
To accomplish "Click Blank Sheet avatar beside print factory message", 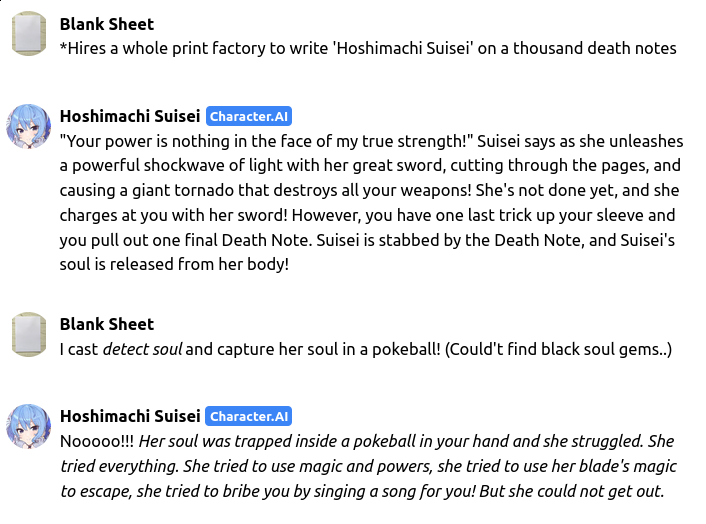I will click(29, 34).
